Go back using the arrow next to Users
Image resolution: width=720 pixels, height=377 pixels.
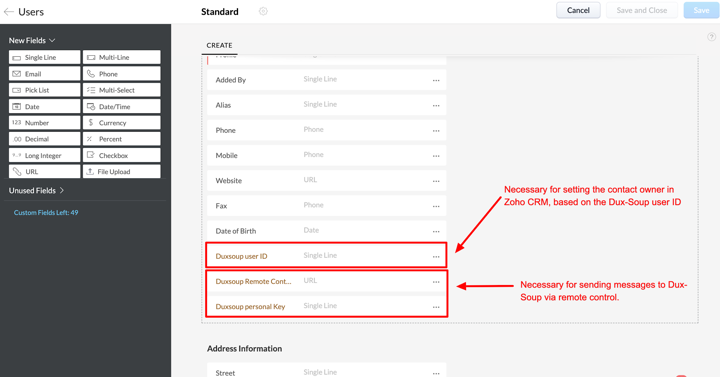pyautogui.click(x=8, y=12)
